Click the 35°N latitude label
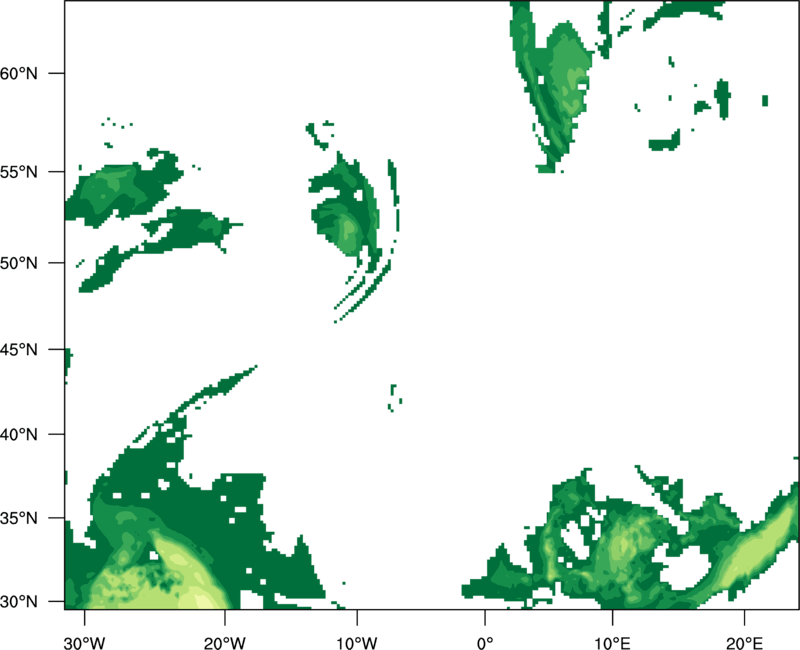Image resolution: width=800 pixels, height=650 pixels. [19, 518]
